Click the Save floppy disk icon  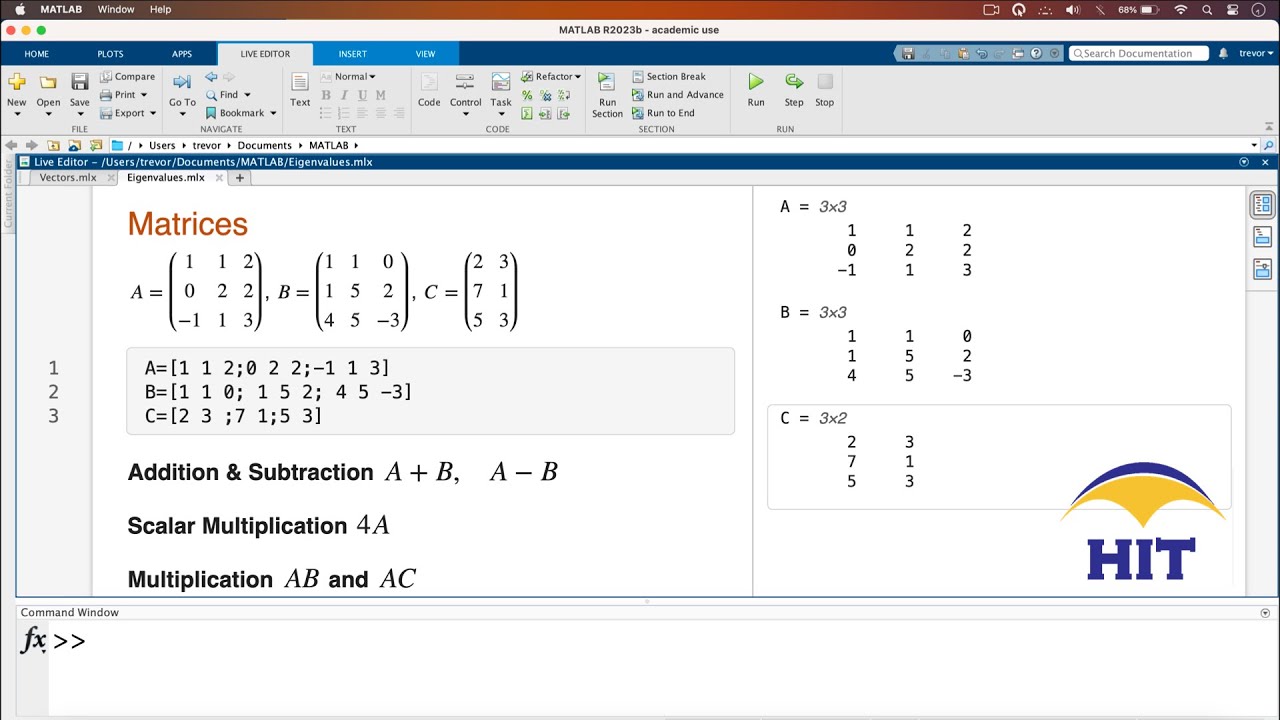click(x=80, y=82)
